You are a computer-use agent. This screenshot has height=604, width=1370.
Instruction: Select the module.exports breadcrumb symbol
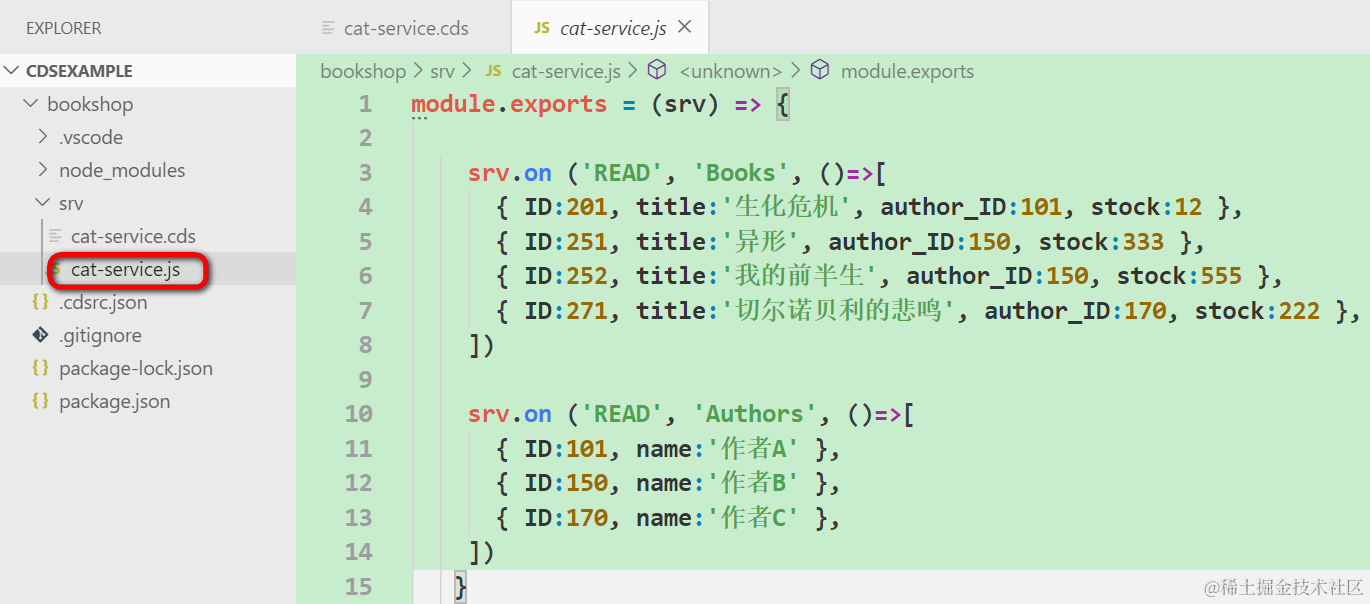coord(907,71)
